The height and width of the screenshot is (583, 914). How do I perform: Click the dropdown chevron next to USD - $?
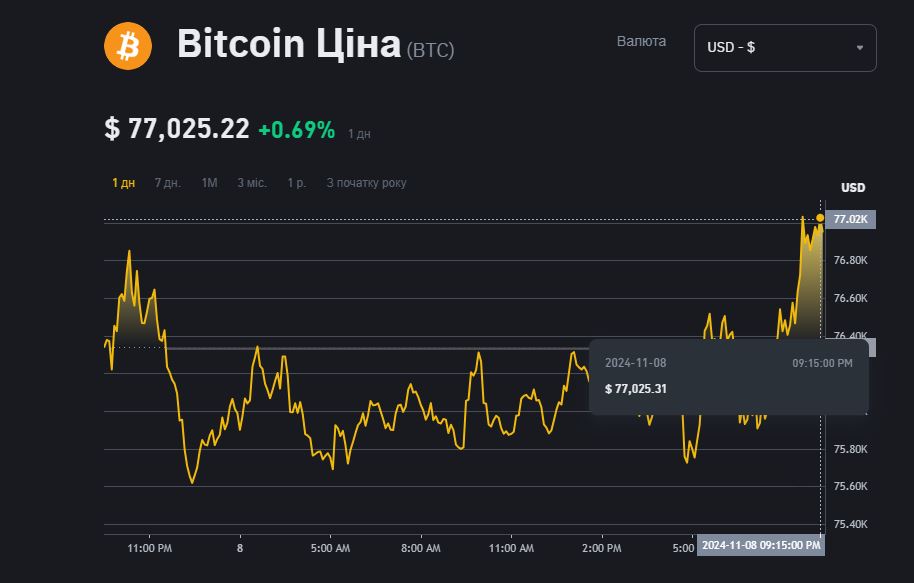click(x=860, y=47)
